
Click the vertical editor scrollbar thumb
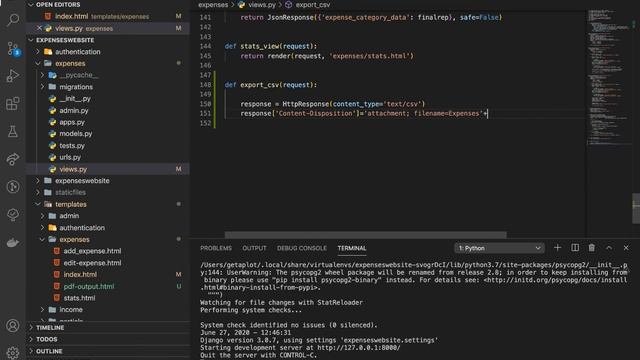click(x=636, y=208)
